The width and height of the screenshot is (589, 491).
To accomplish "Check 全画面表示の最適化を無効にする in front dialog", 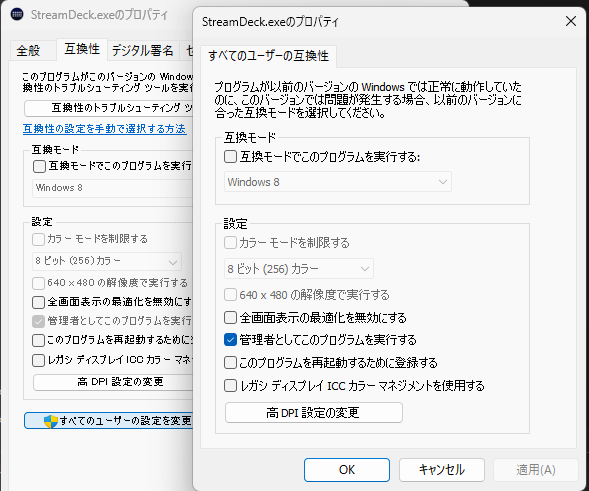I will 230,317.
